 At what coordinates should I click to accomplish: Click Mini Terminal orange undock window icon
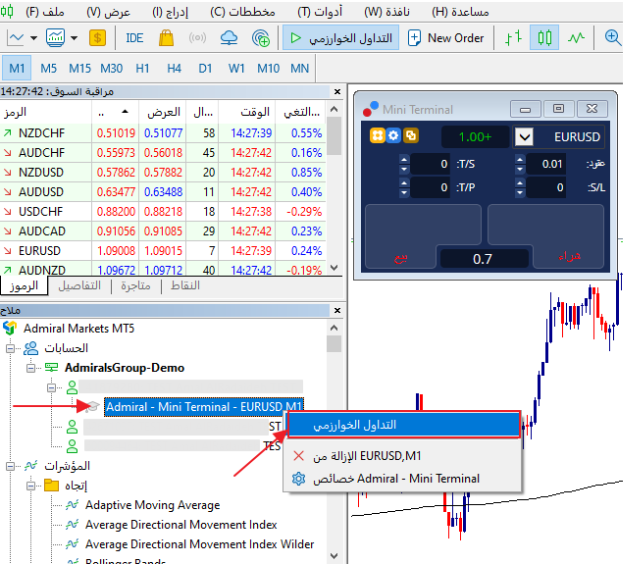411,136
